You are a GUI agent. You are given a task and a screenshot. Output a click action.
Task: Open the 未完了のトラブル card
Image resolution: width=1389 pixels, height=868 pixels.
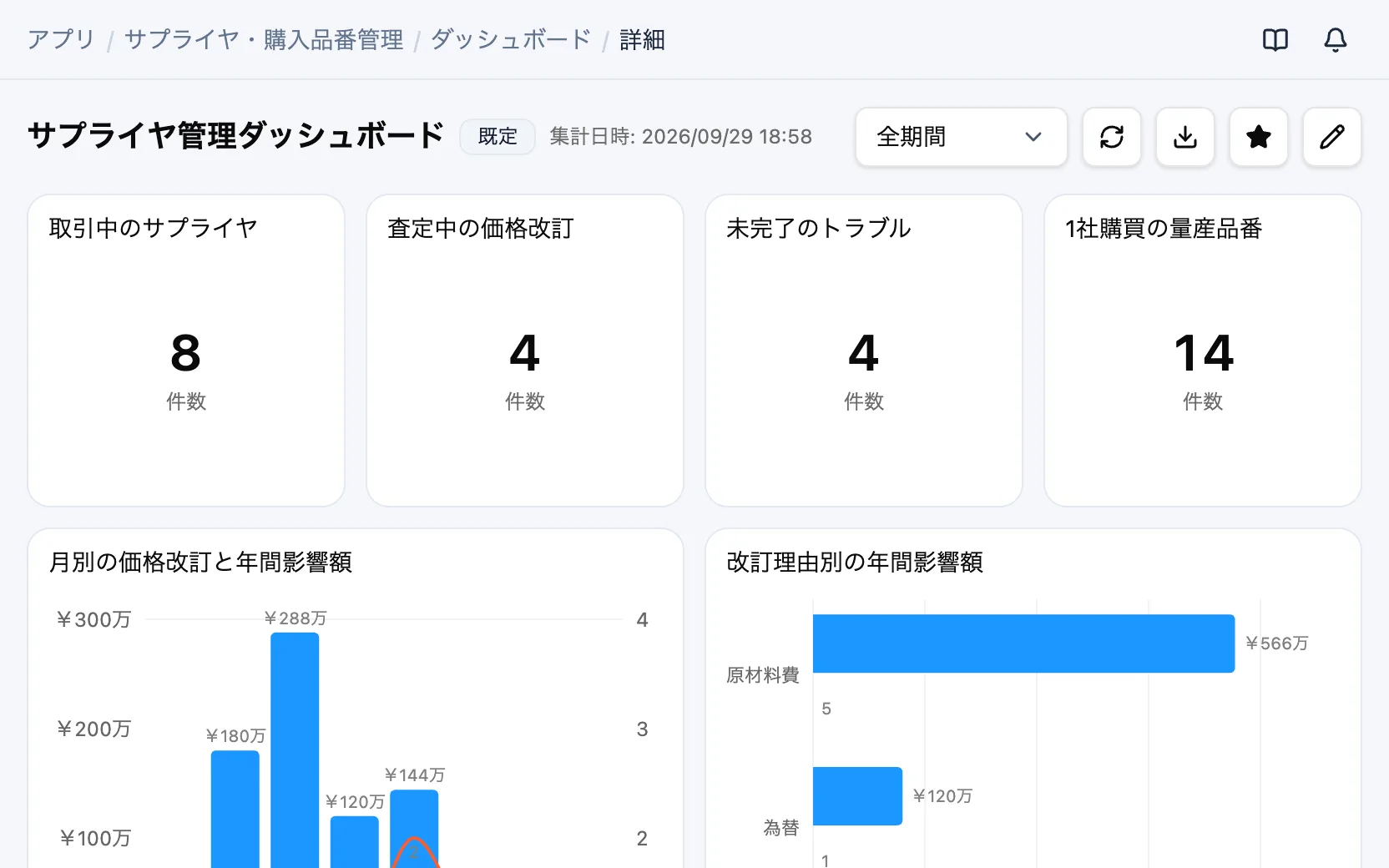tap(864, 351)
